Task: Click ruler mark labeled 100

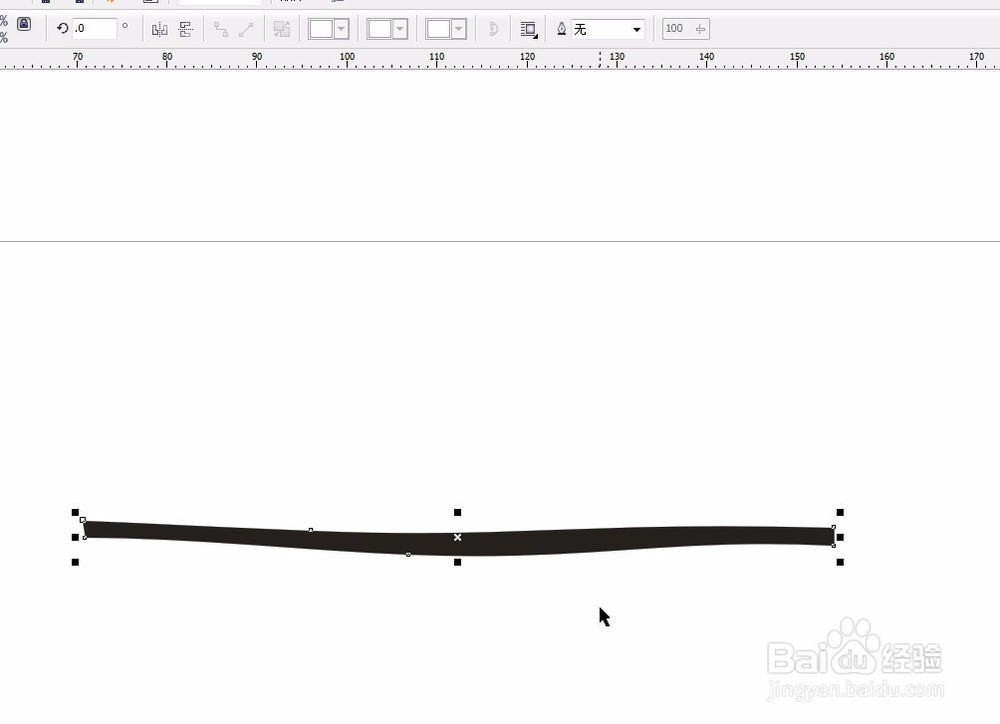Action: tap(347, 57)
